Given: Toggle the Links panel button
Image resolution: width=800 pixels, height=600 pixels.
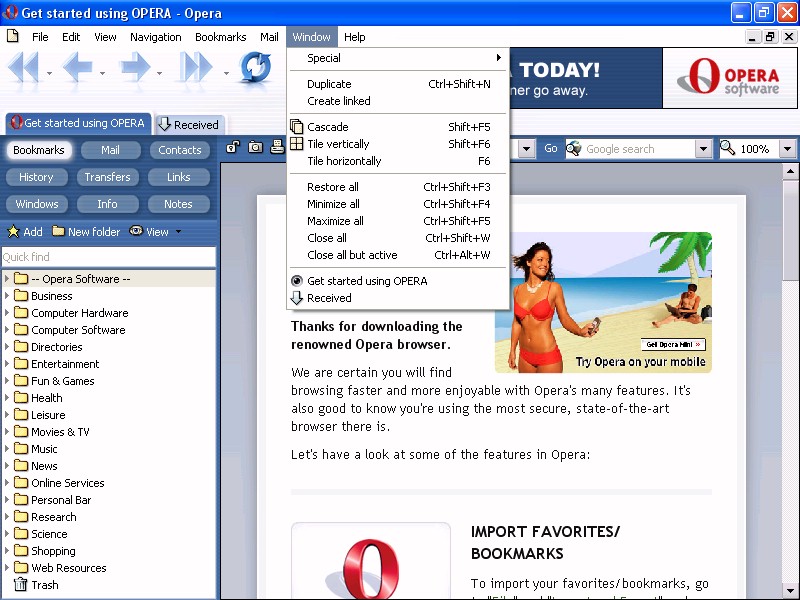Looking at the screenshot, I should pos(179,177).
